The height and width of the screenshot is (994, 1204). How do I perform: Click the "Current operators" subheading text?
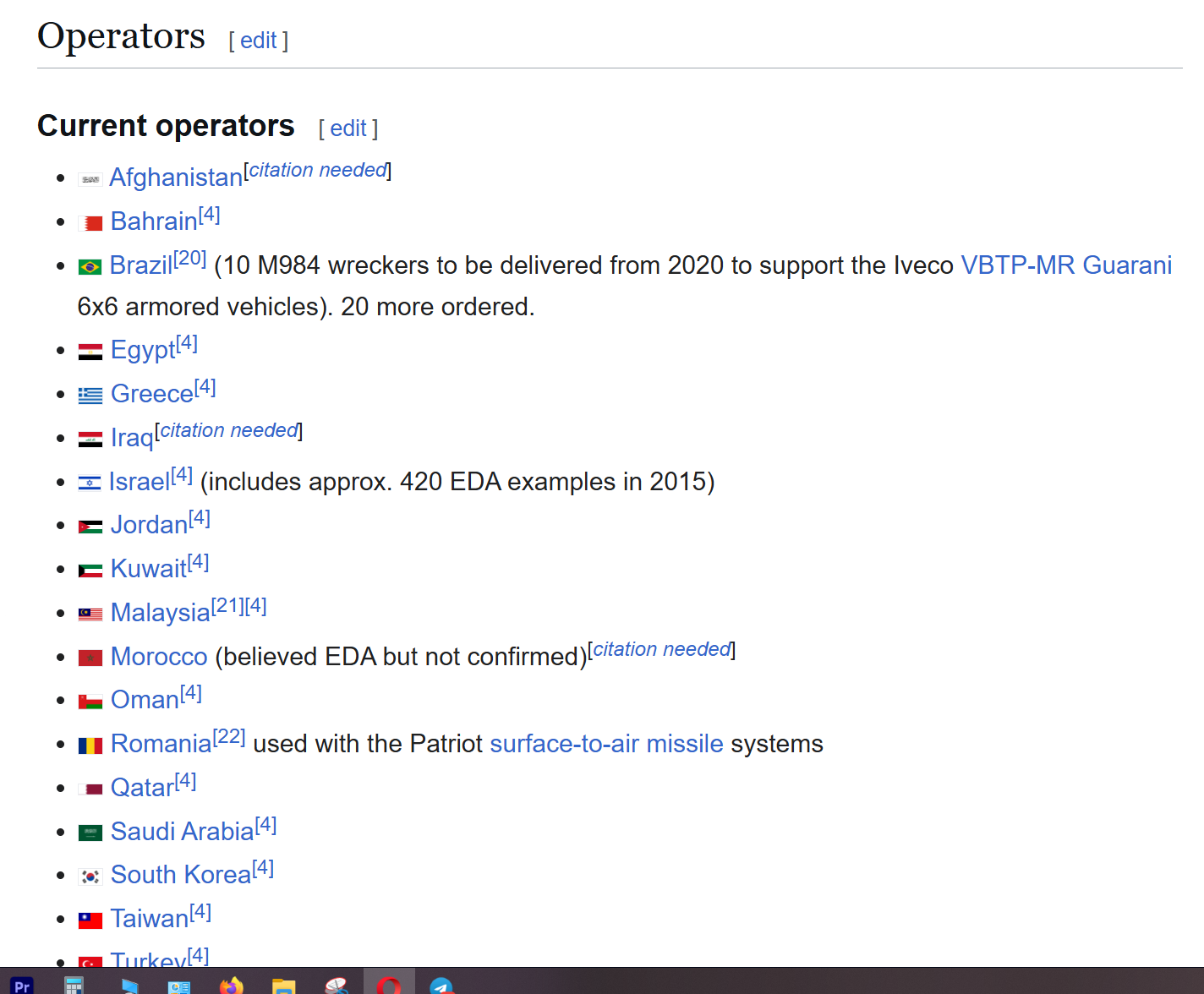(167, 126)
